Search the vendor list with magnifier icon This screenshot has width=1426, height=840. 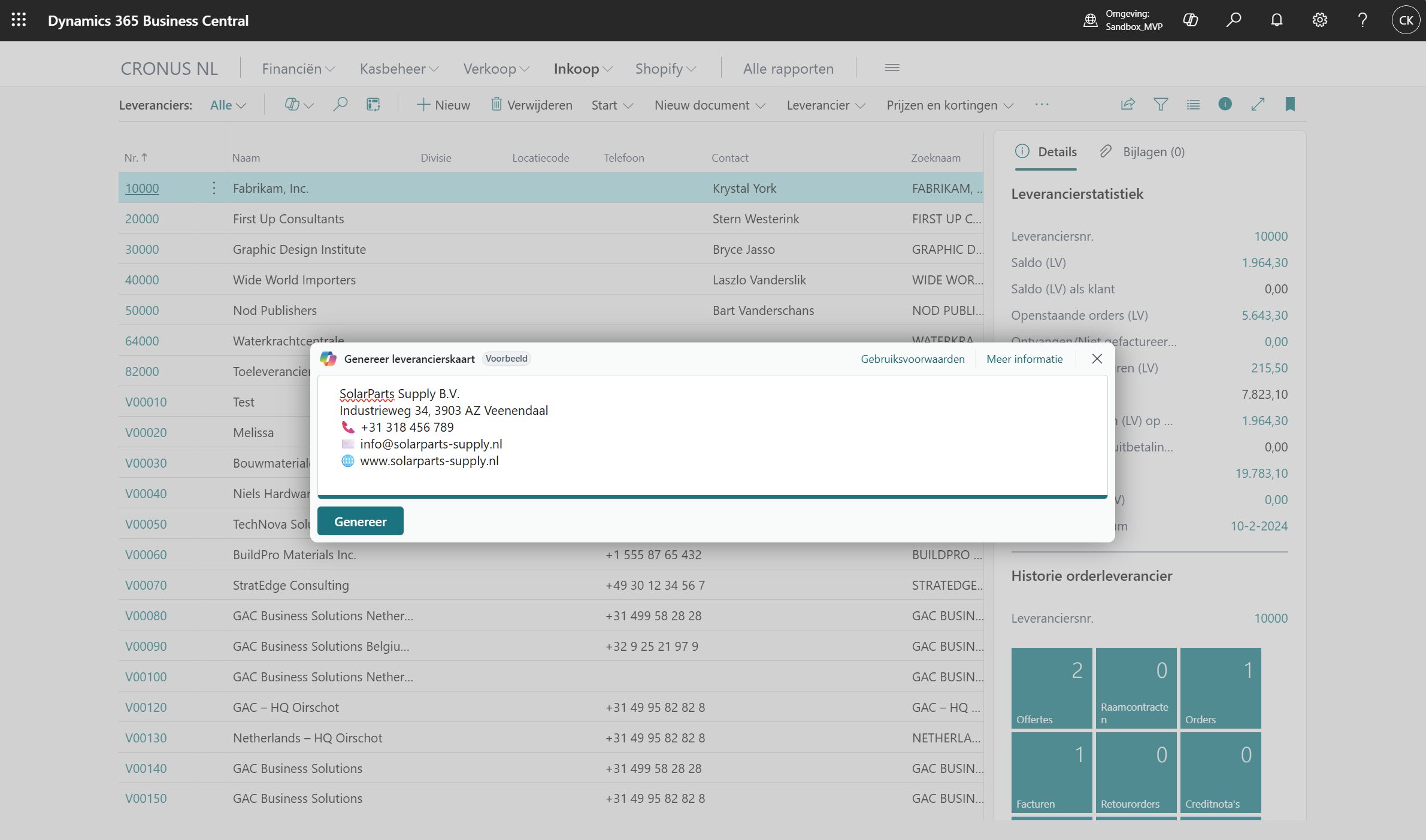tap(340, 105)
